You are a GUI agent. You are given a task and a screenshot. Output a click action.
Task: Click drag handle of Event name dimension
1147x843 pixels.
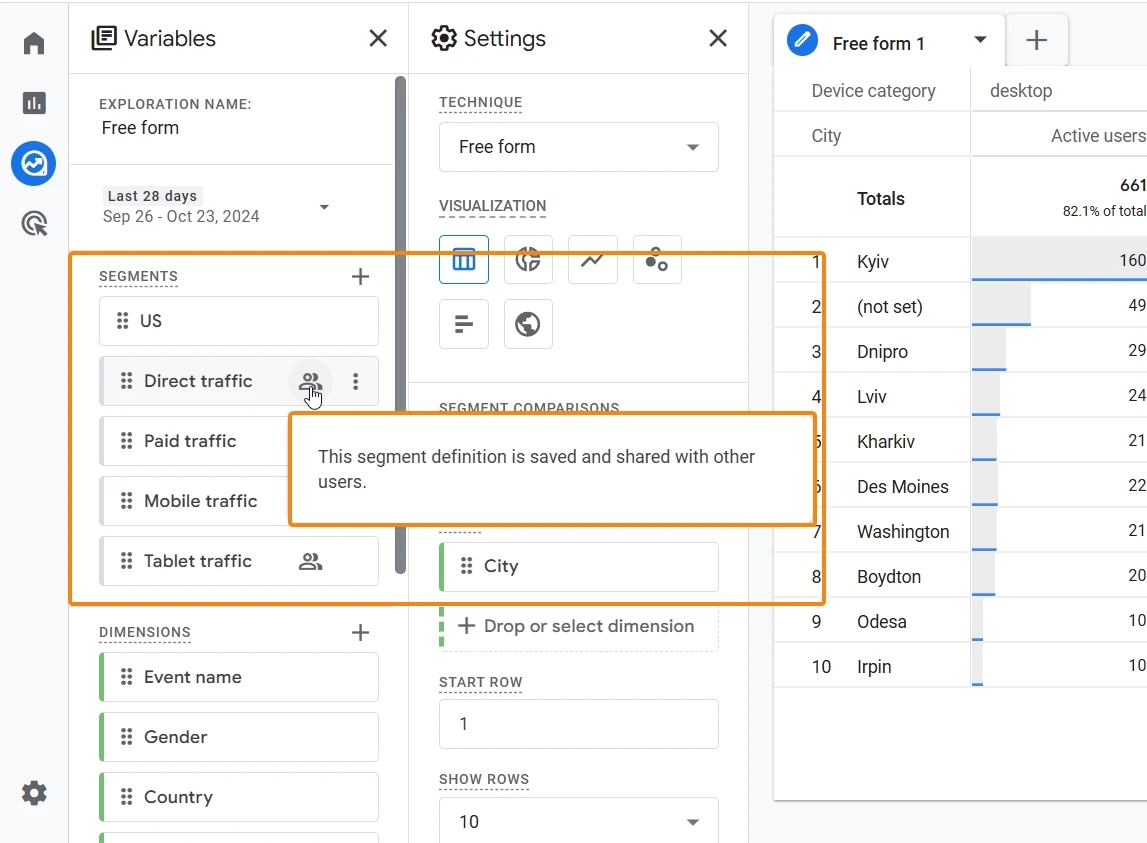point(127,677)
